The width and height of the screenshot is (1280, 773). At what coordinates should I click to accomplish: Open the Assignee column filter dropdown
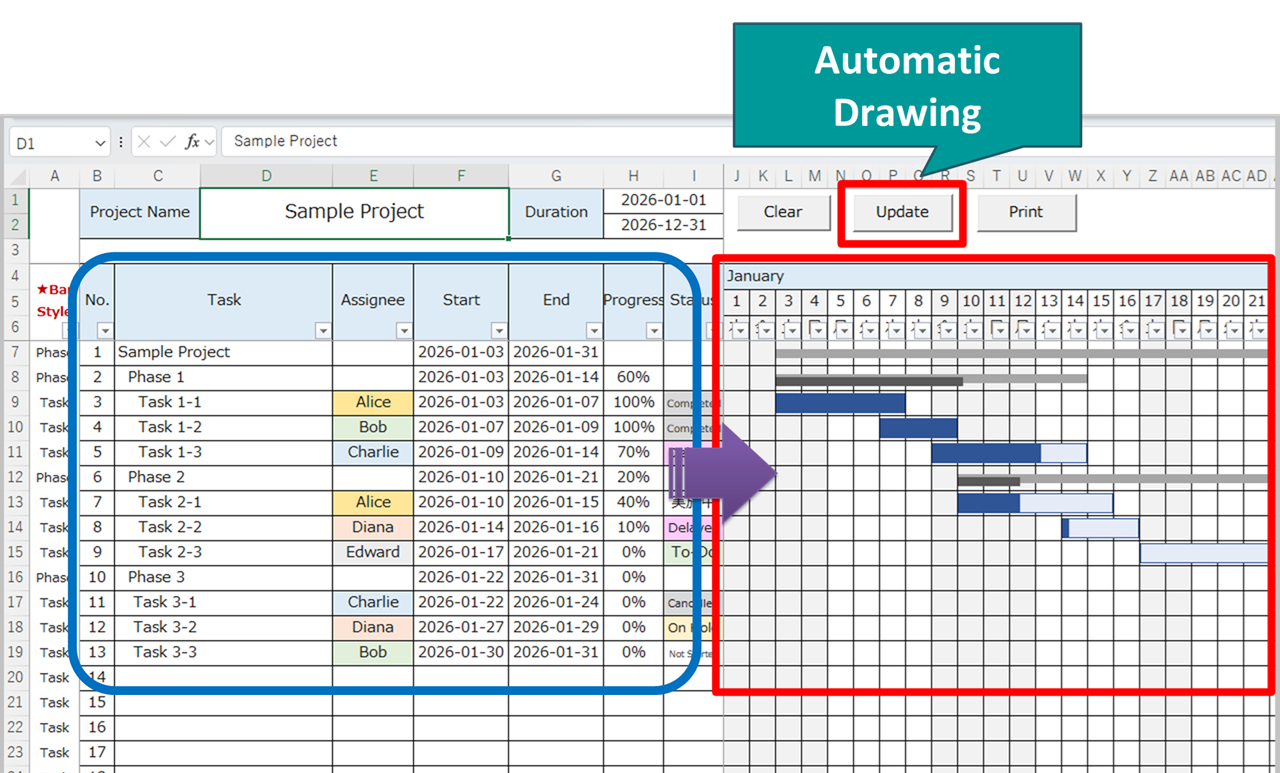click(x=404, y=329)
